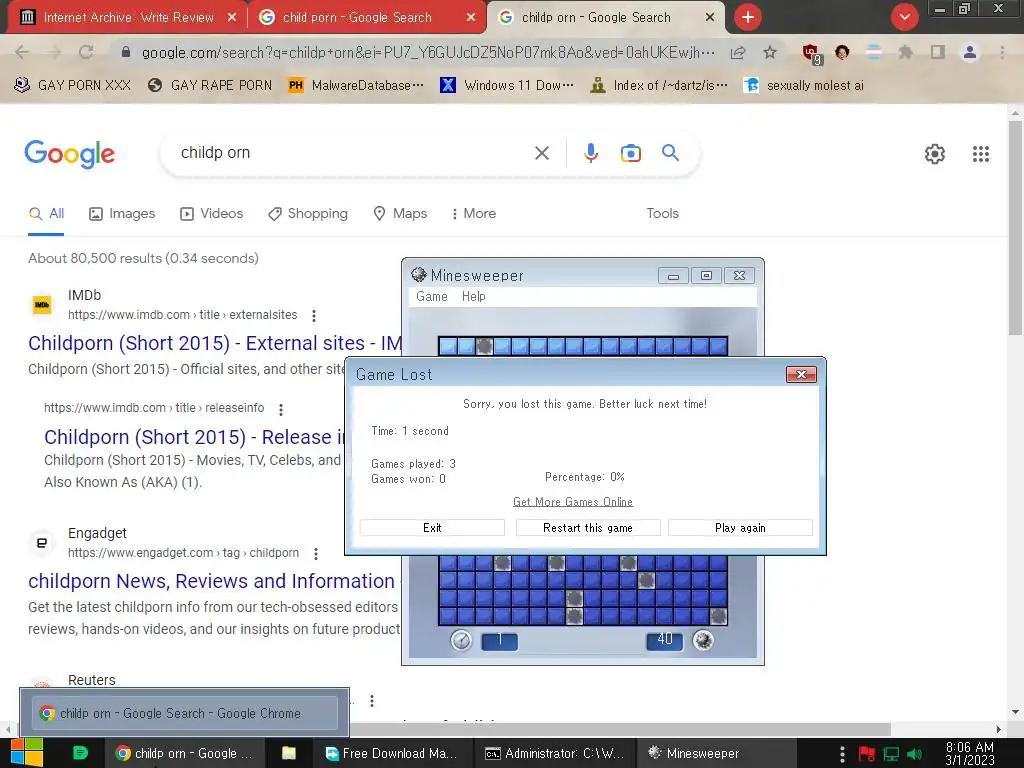1024x768 pixels.
Task: Click the Minesweeper window title icon
Action: click(419, 275)
